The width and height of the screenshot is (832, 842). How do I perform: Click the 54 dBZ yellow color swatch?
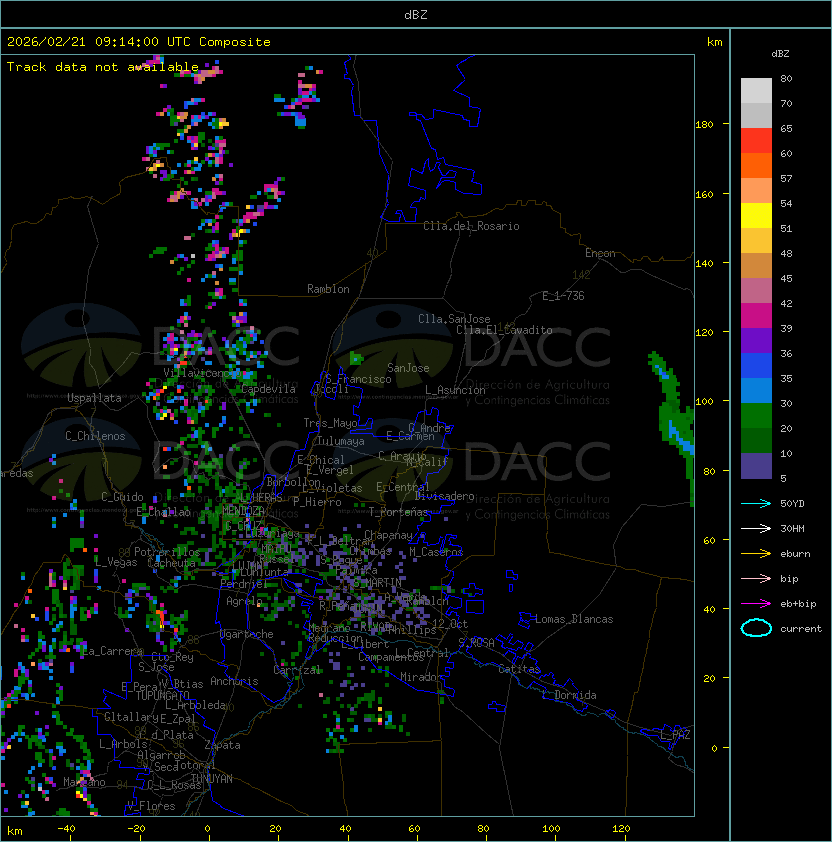click(x=756, y=215)
